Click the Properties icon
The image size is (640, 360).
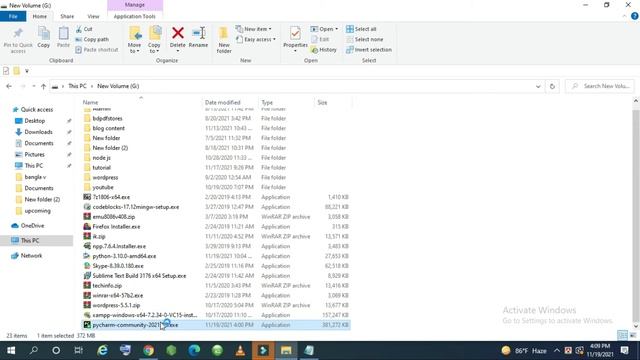click(x=295, y=33)
